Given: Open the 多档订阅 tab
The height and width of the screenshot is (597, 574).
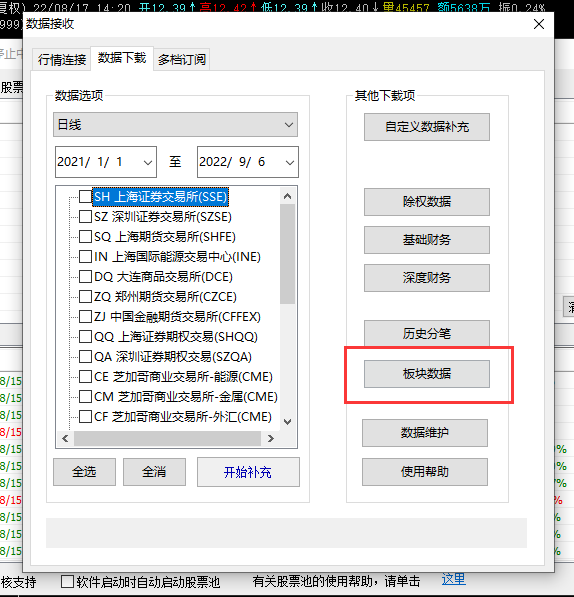Looking at the screenshot, I should (182, 60).
